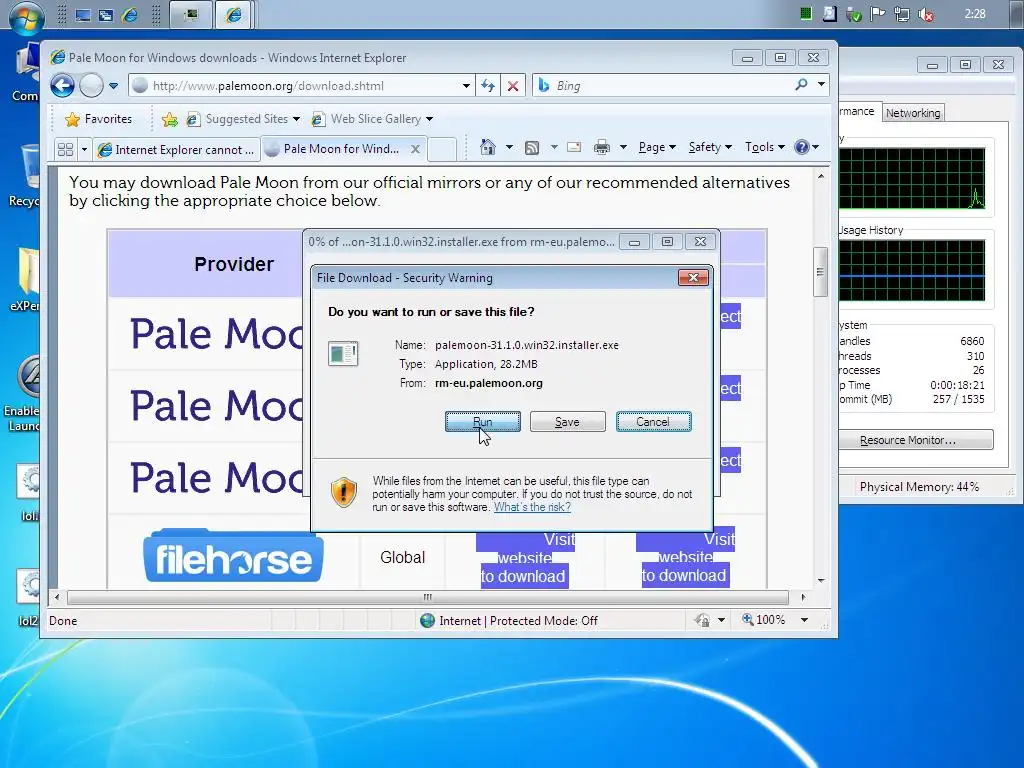Select Task Manager taskbar button

point(191,14)
